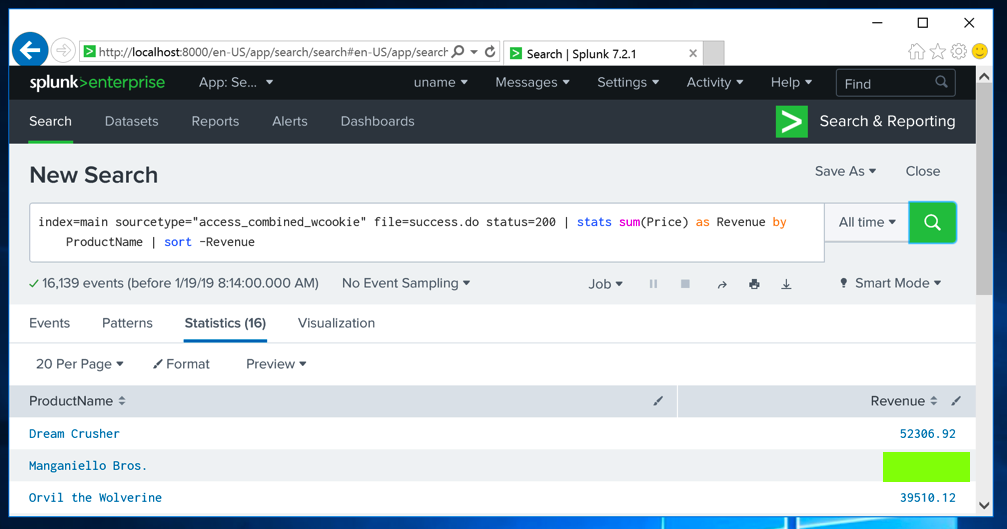Image resolution: width=1007 pixels, height=529 pixels.
Task: Open the Settings menu
Action: tap(628, 82)
